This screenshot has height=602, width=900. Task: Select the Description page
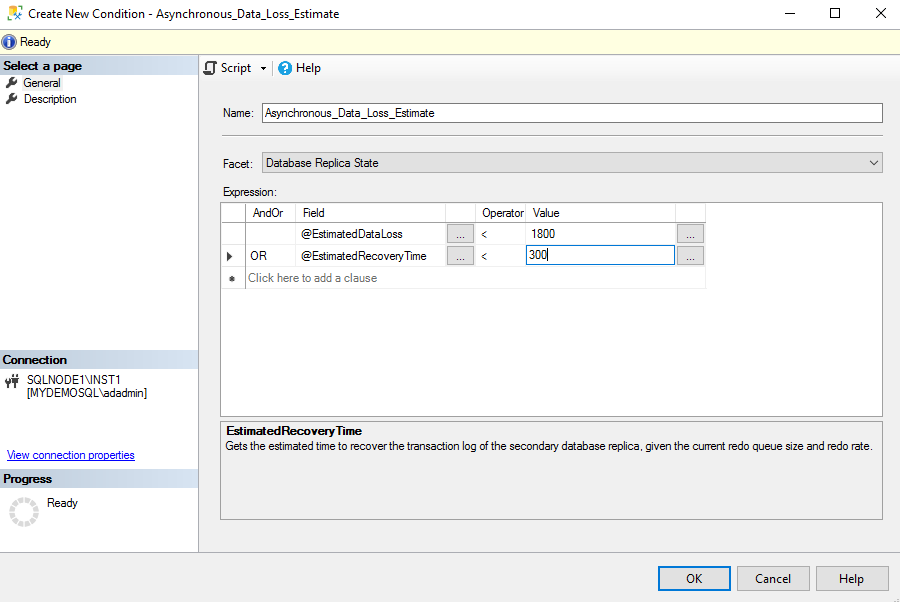50,99
